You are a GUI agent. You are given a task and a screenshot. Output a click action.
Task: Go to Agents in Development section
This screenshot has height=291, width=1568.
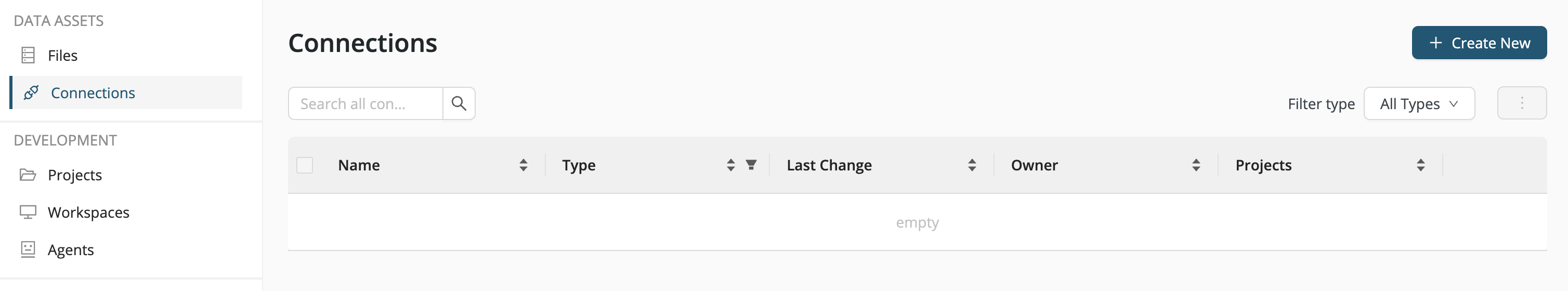(71, 249)
